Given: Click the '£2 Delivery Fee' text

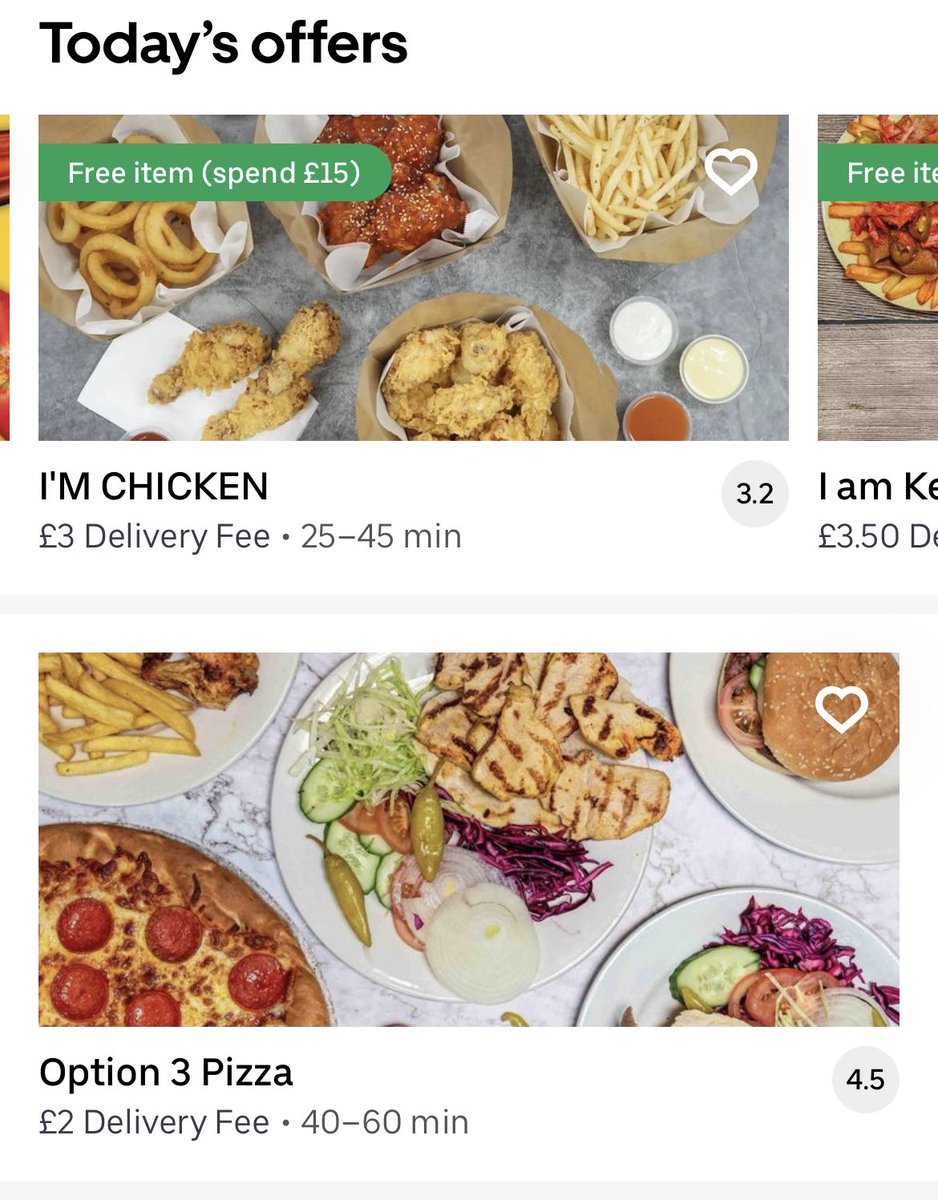Looking at the screenshot, I should pyautogui.click(x=155, y=1122).
